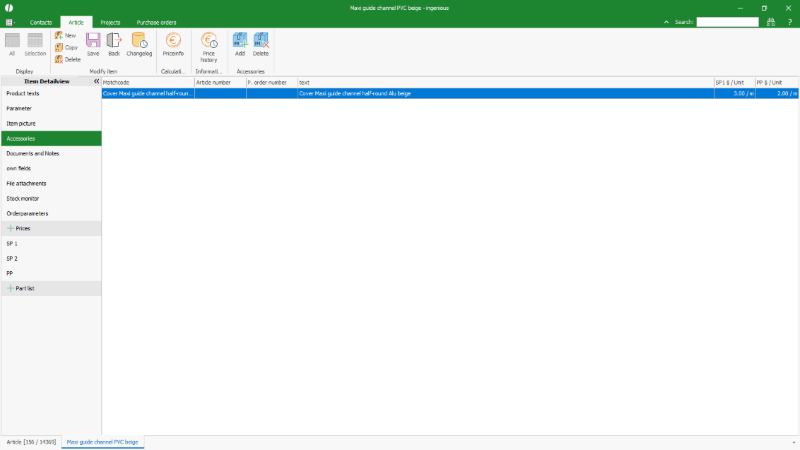Image resolution: width=800 pixels, height=450 pixels.
Task: Open the Purchase orders tab
Action: 156,21
